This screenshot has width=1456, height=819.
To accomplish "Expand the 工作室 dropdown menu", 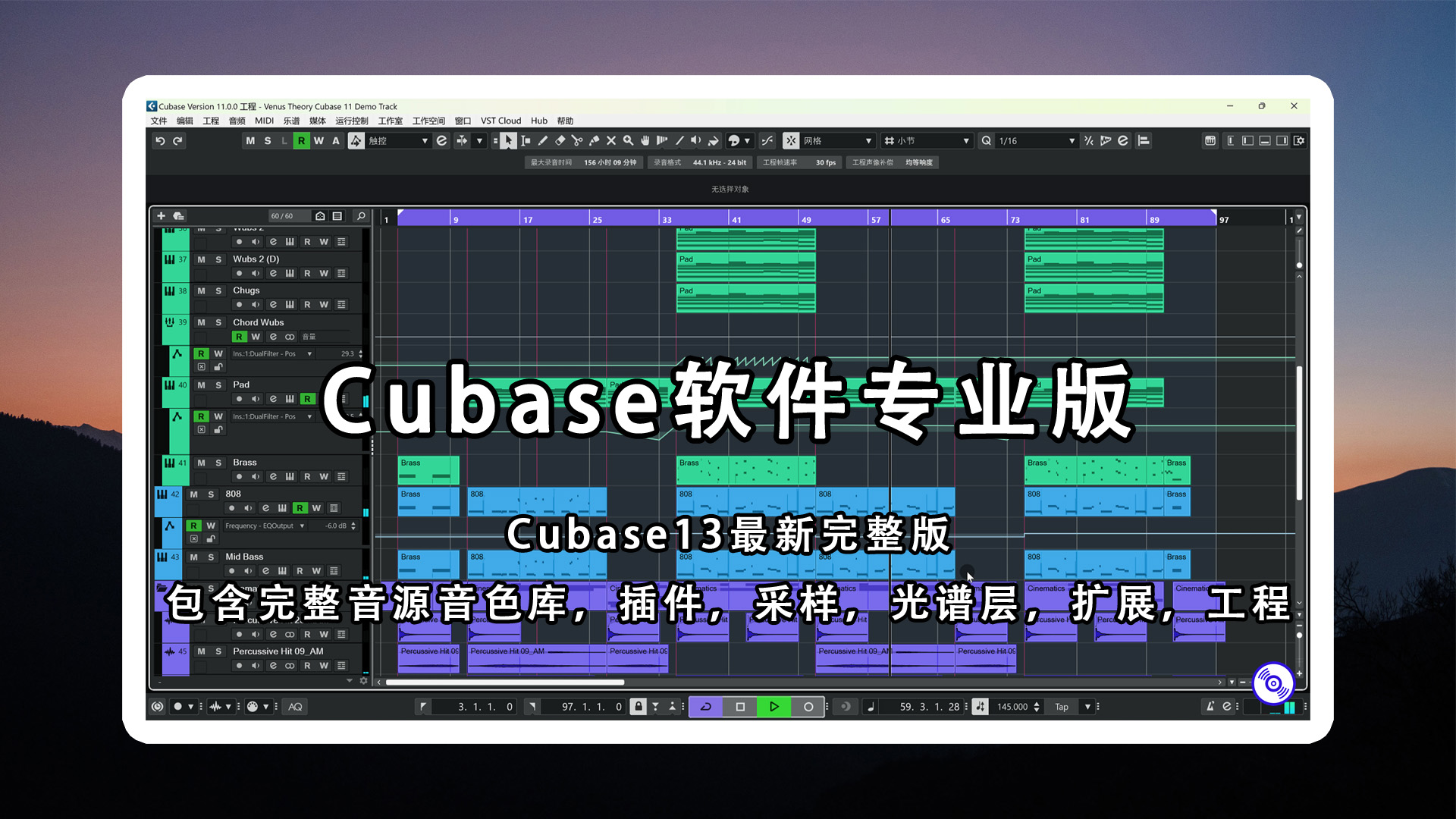I will 391,121.
